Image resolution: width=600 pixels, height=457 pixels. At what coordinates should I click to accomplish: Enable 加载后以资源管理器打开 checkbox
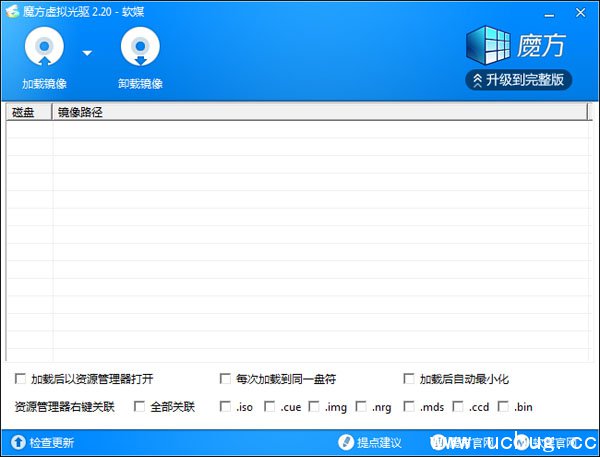pos(21,379)
